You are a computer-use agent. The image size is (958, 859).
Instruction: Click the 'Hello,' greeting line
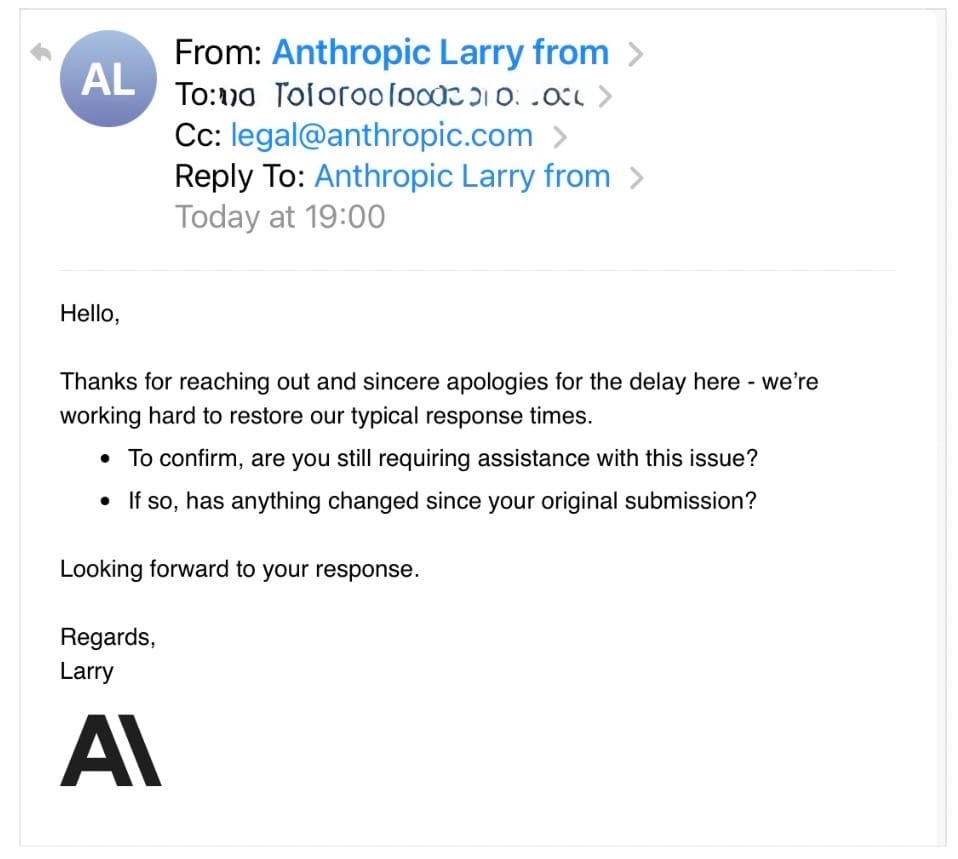click(90, 313)
